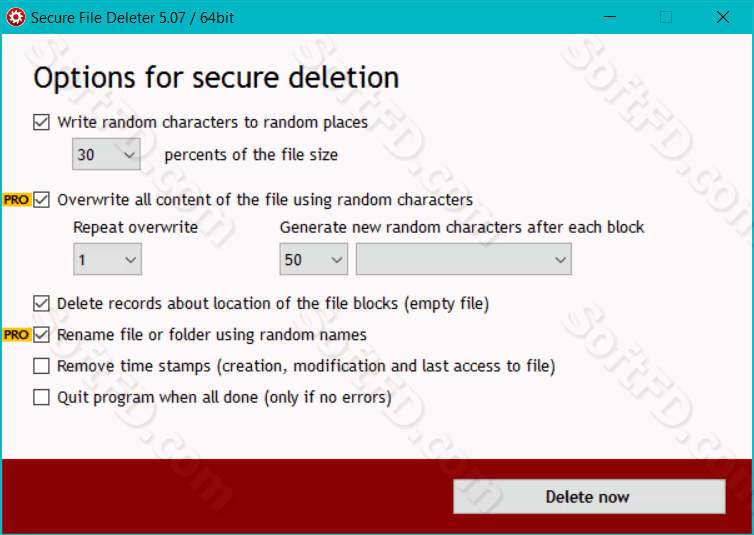The image size is (754, 535).
Task: Open the 30 percents of file size dropdown
Action: click(x=106, y=154)
